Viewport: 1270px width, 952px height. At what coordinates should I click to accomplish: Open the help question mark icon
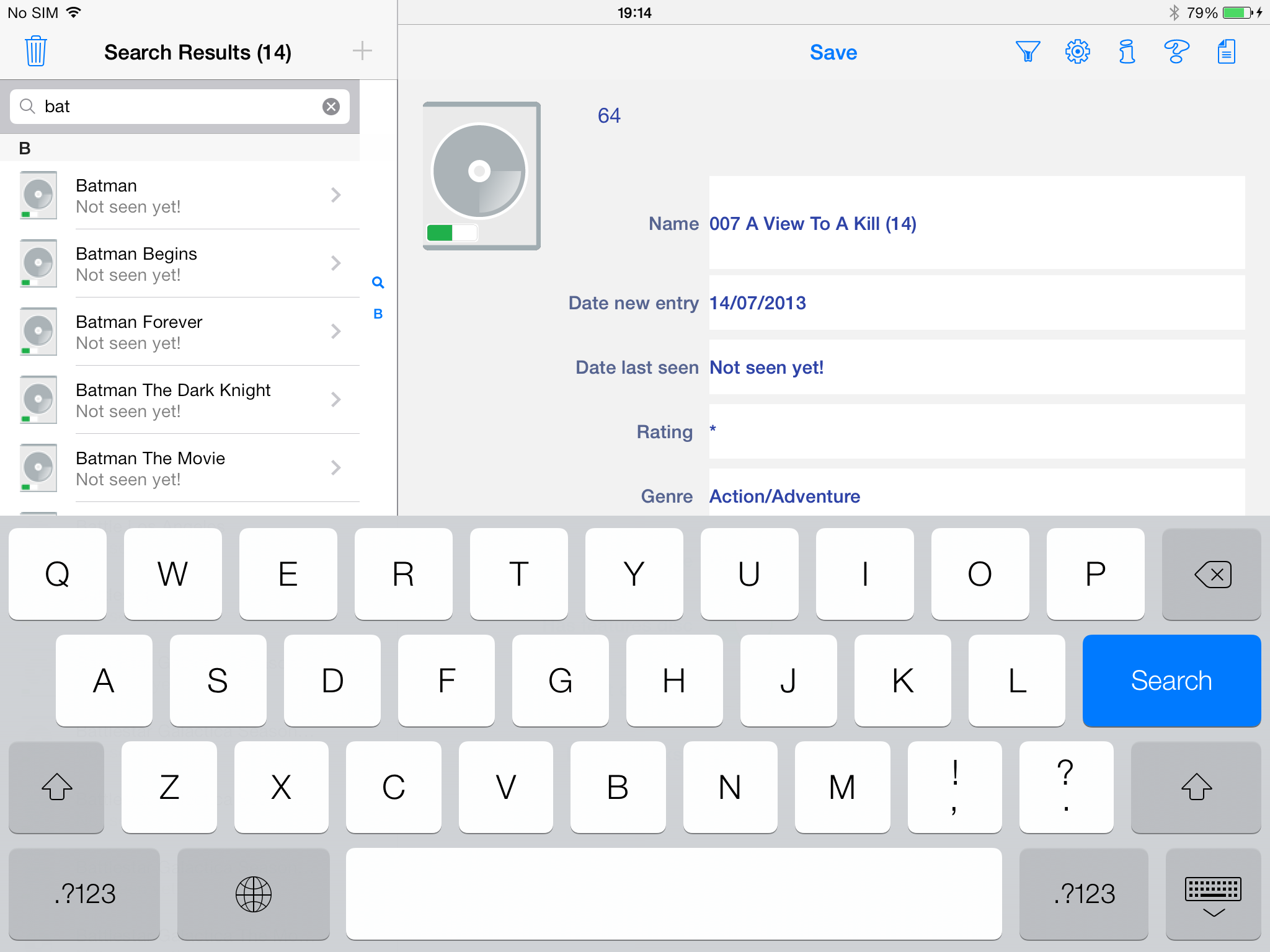click(1176, 51)
